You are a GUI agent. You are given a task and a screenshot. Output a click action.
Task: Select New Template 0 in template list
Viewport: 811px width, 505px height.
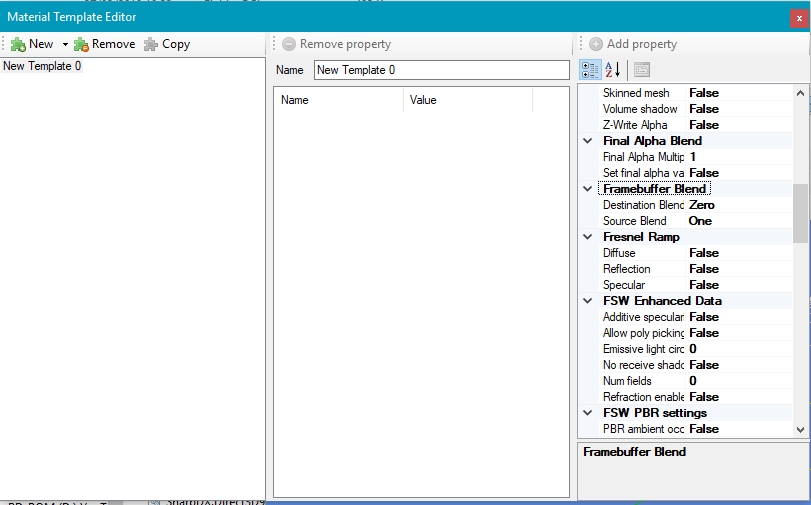[42, 66]
